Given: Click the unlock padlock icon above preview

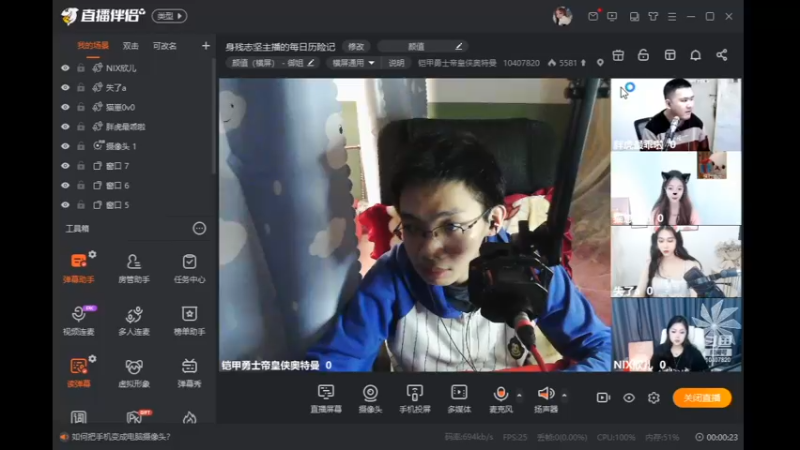Looking at the screenshot, I should click(x=643, y=55).
